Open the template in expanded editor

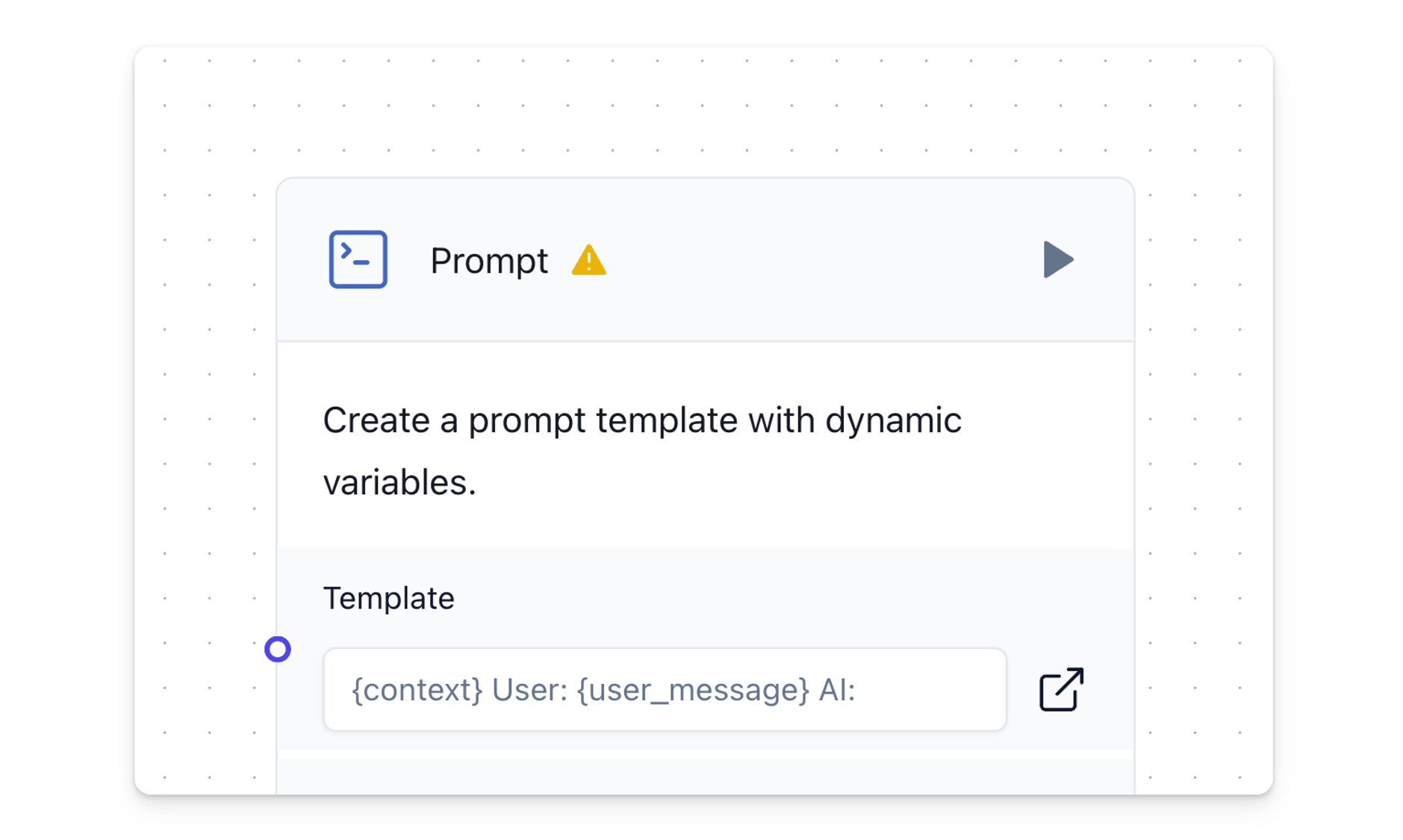click(1061, 689)
